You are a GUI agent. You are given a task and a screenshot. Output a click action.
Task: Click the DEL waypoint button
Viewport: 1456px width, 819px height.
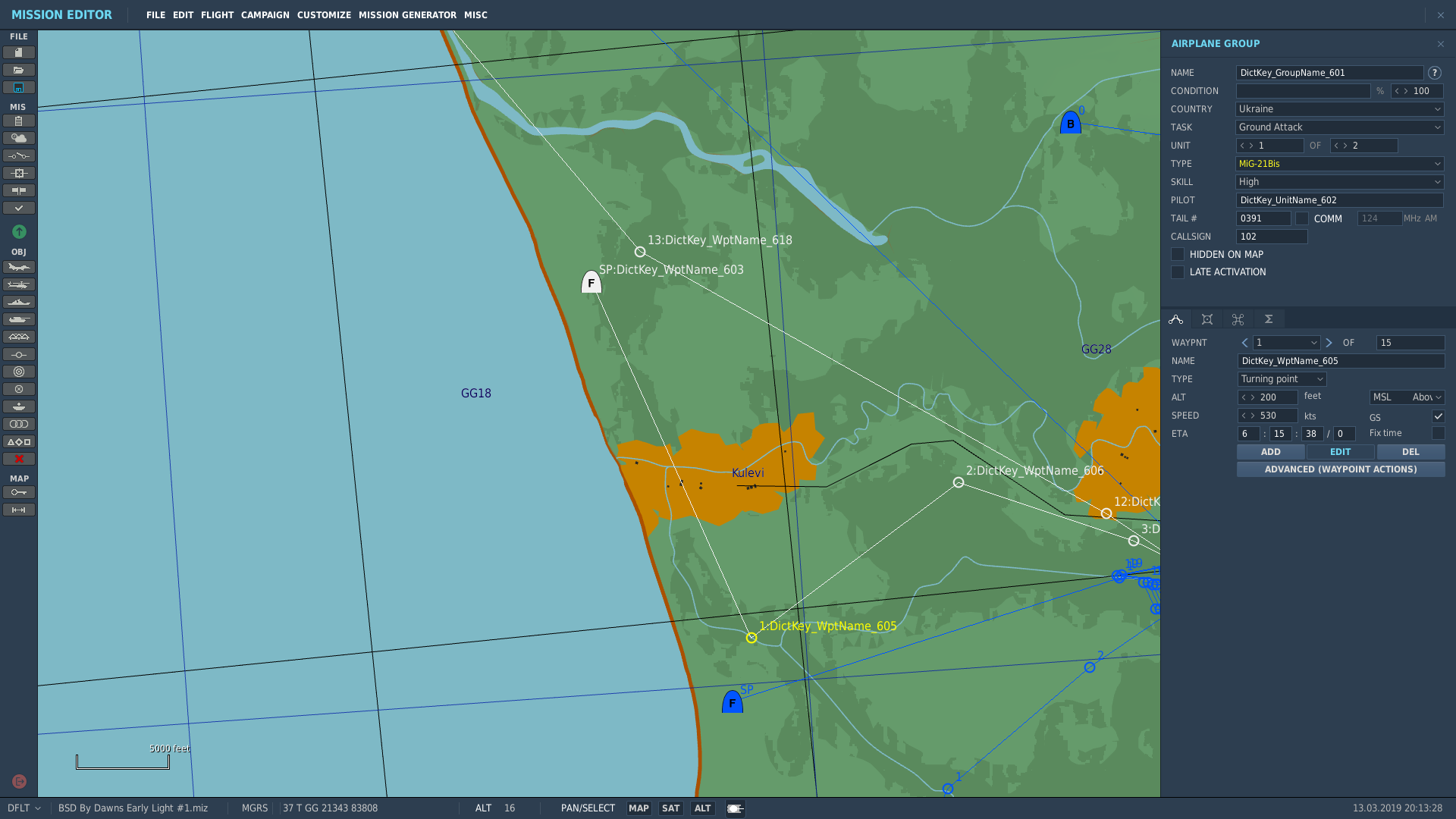tap(1410, 452)
